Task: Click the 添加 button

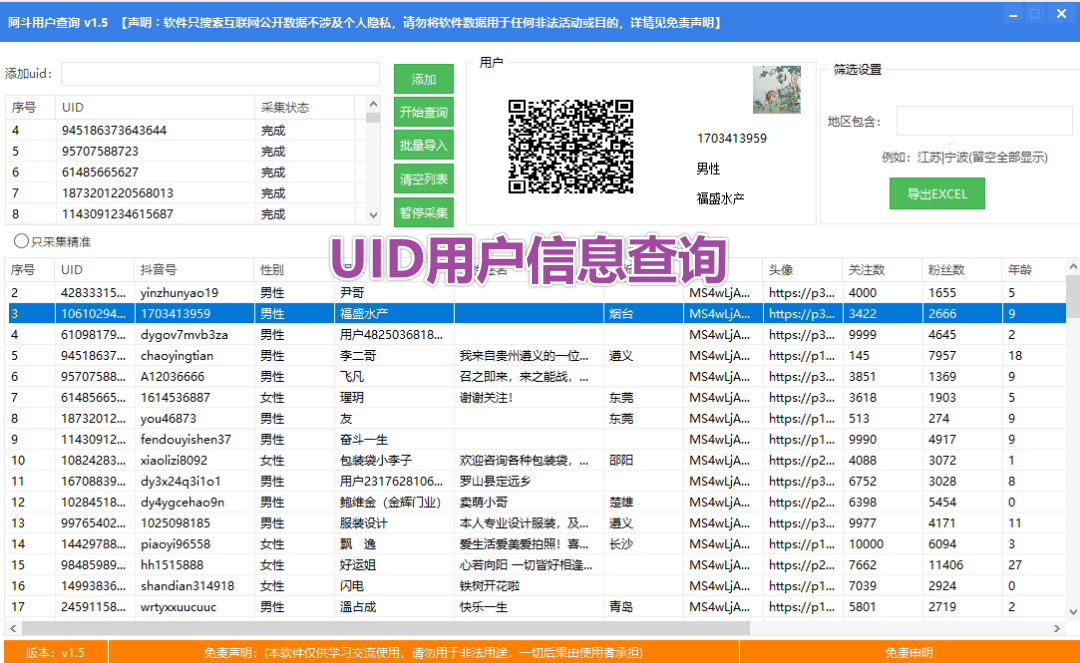Action: 424,78
